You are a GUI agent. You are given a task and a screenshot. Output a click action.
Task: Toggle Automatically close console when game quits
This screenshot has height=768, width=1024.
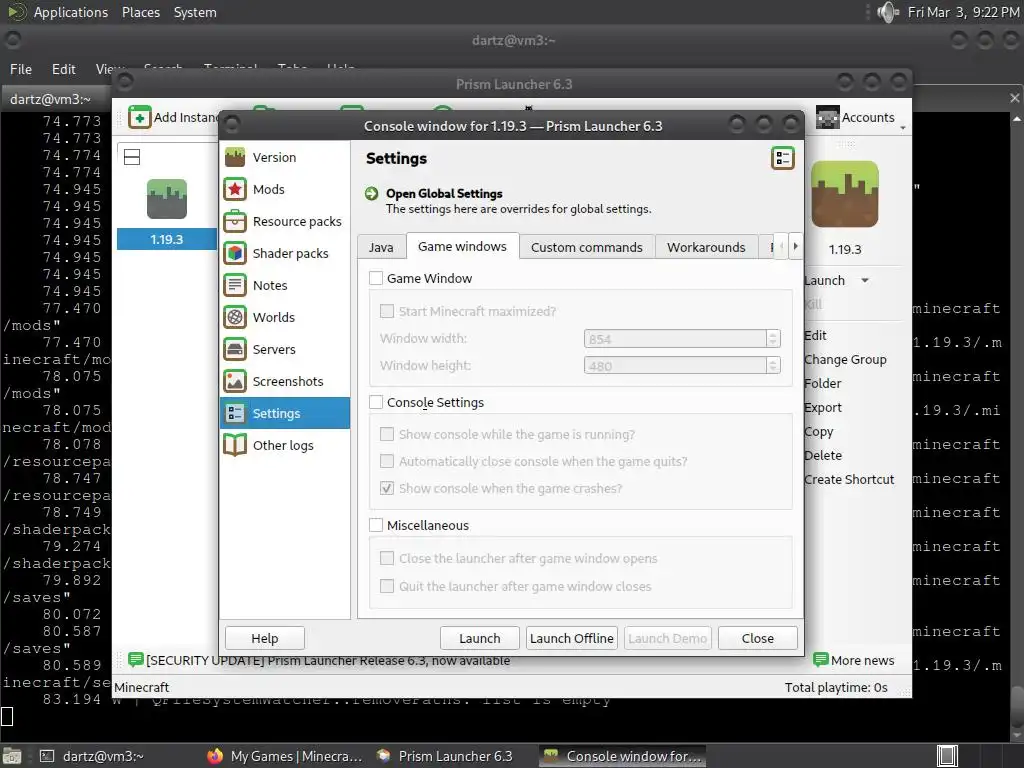coord(387,461)
